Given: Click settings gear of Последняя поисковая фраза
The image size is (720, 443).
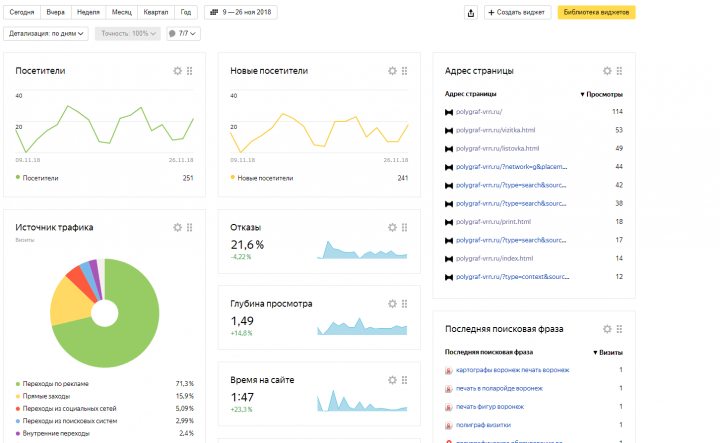Looking at the screenshot, I should coord(607,329).
